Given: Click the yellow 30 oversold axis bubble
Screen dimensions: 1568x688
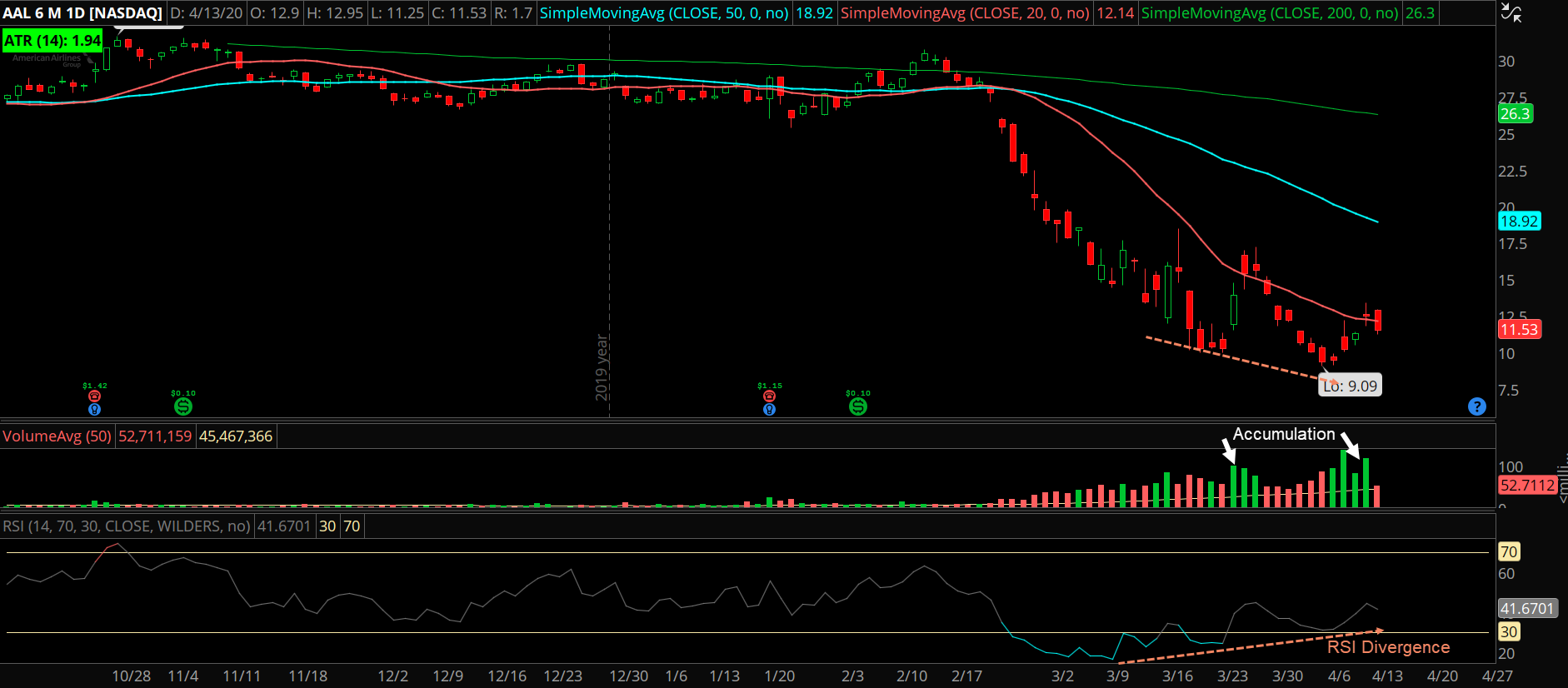Looking at the screenshot, I should (x=1509, y=631).
